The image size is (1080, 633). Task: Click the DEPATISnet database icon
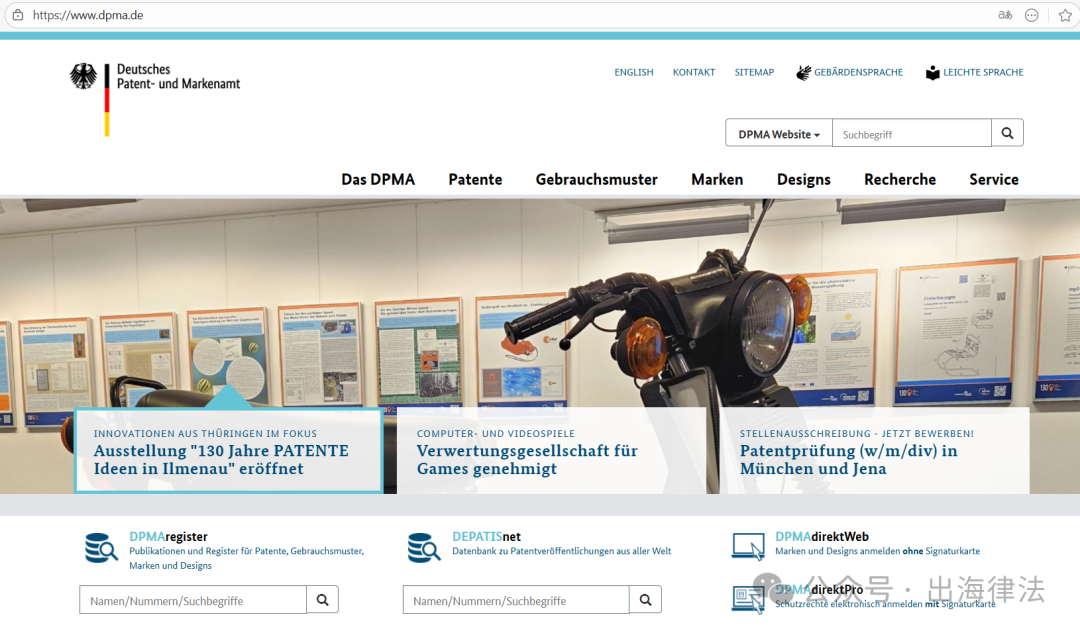point(424,548)
